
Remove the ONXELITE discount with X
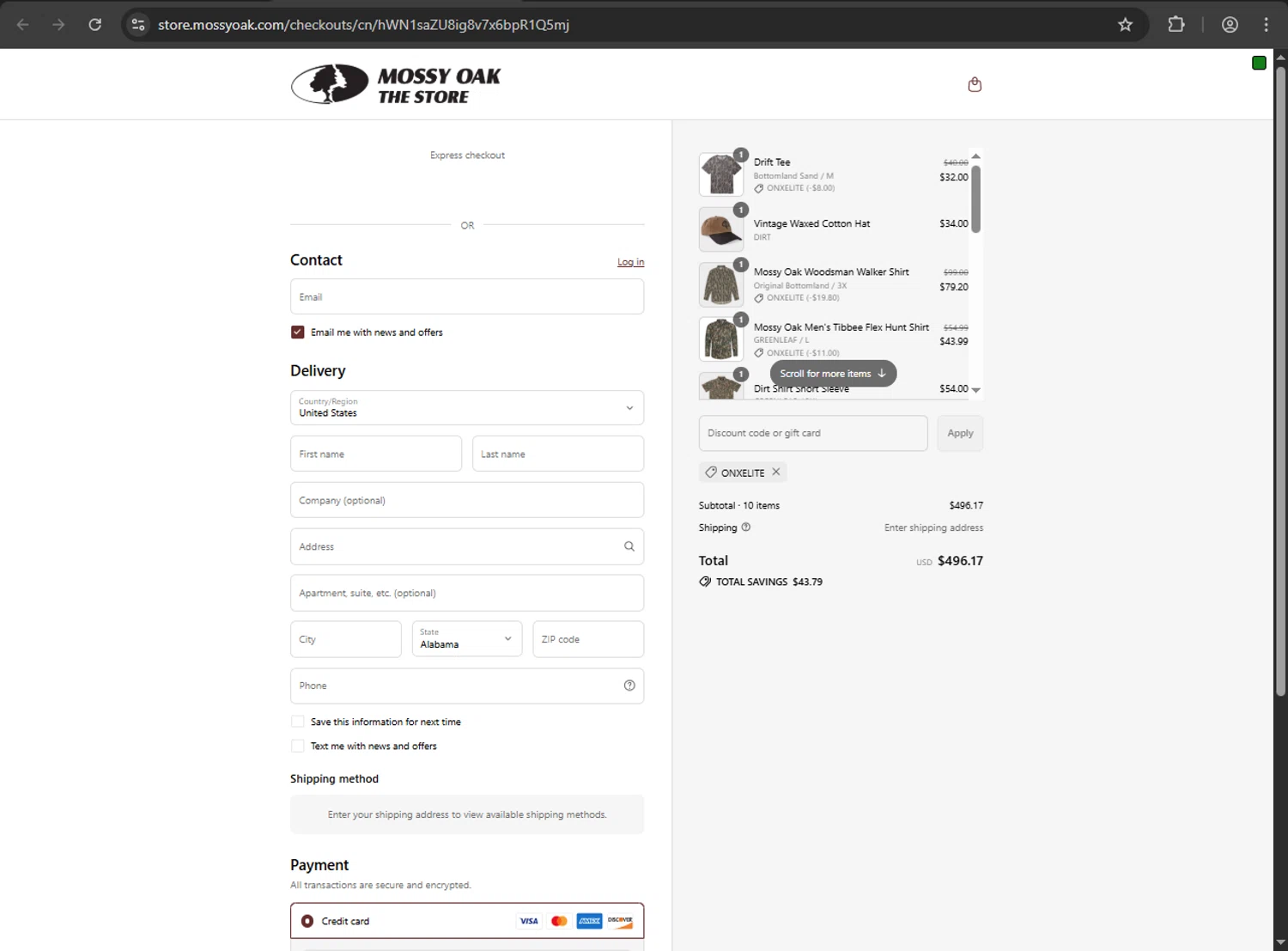point(776,472)
